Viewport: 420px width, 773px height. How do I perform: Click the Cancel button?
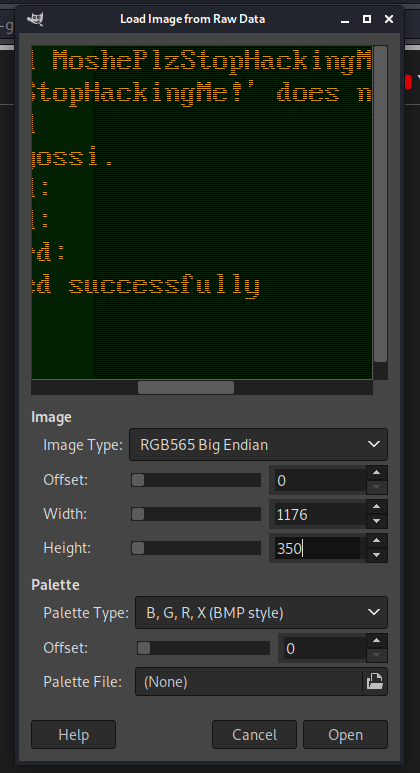(x=254, y=735)
